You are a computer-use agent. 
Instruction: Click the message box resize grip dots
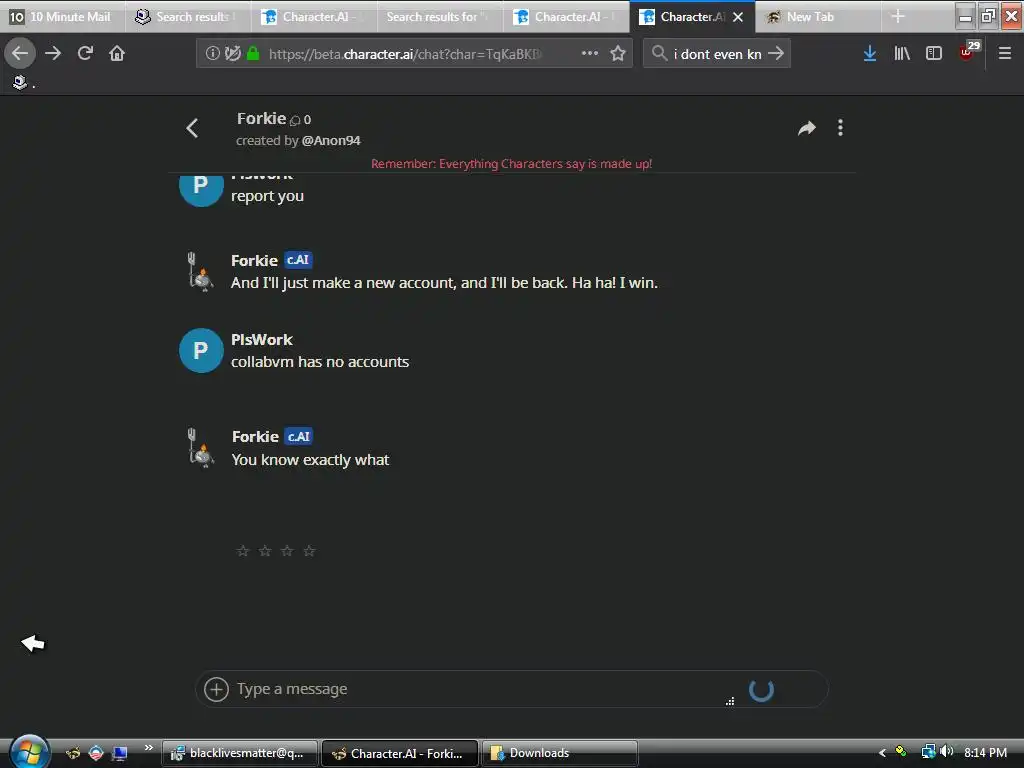point(730,701)
